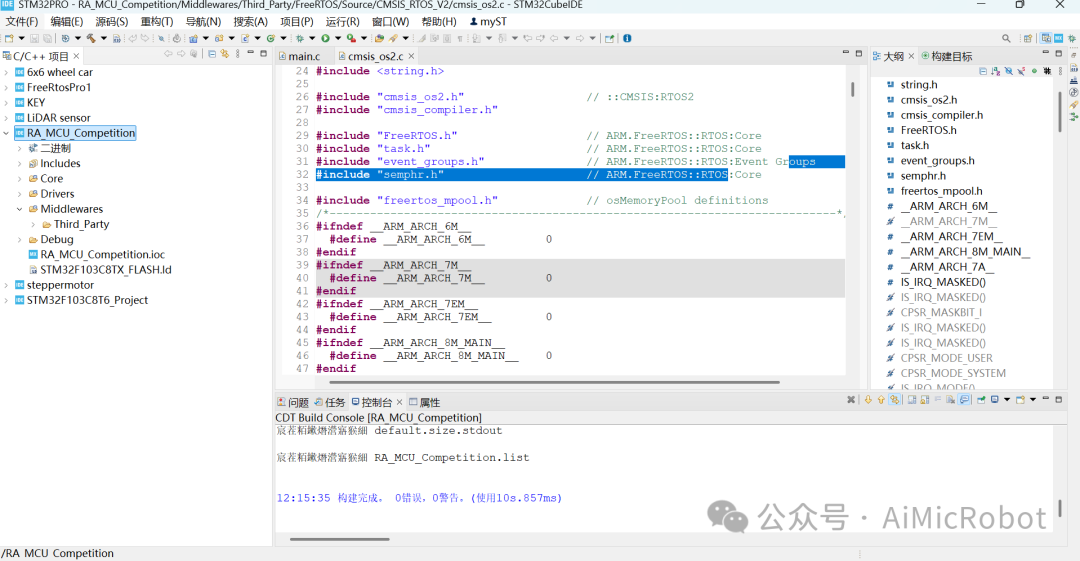
Task: Open project explorer view menu (three dots)
Action: point(238,54)
